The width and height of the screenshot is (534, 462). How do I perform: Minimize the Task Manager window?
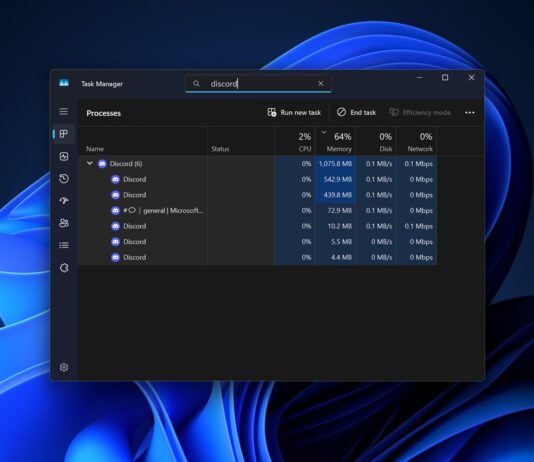tap(420, 78)
